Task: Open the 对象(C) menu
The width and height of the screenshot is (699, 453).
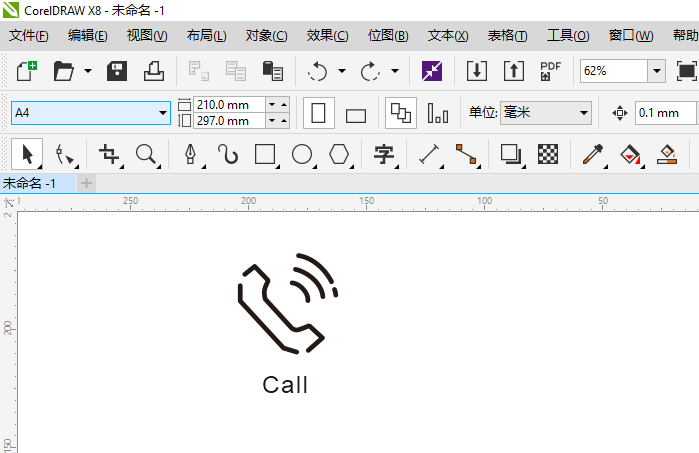Action: 267,35
